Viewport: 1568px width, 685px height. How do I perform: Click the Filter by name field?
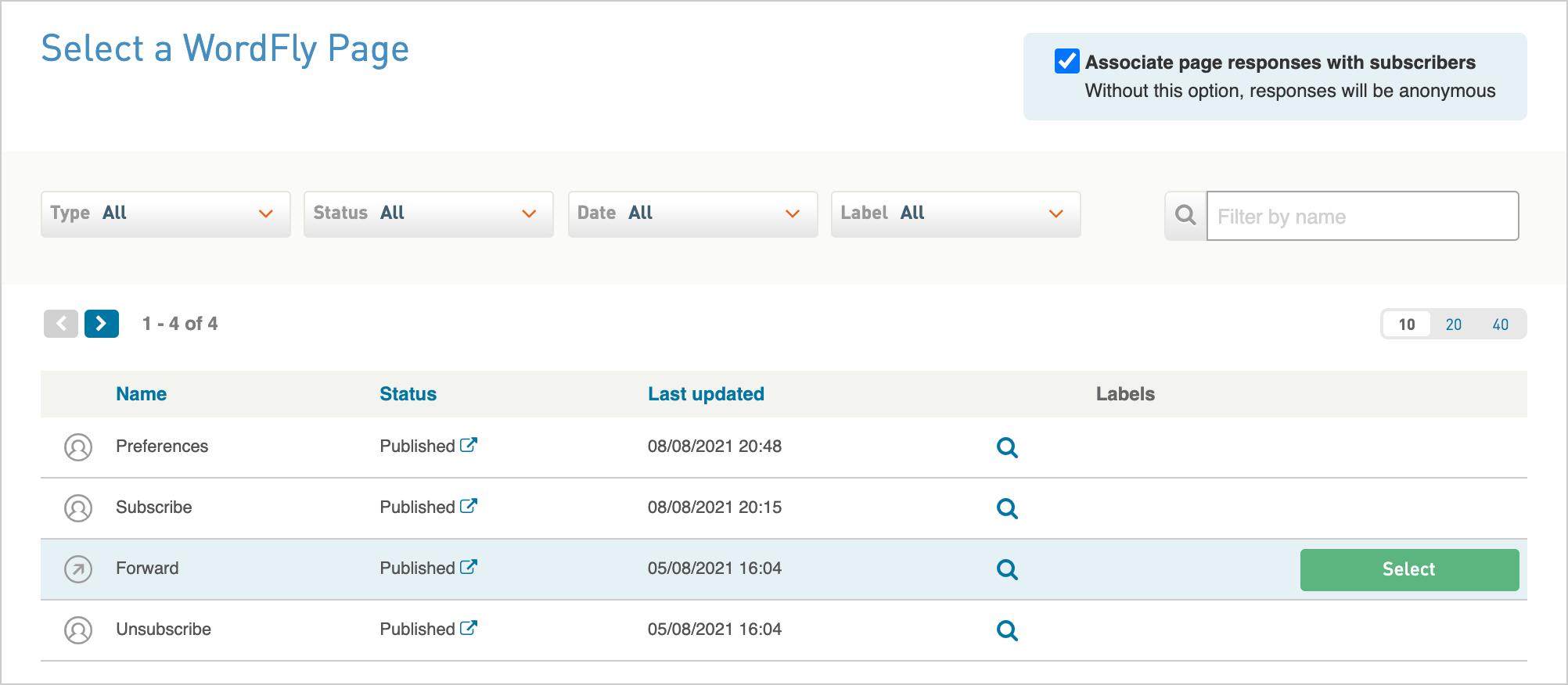tap(1362, 216)
